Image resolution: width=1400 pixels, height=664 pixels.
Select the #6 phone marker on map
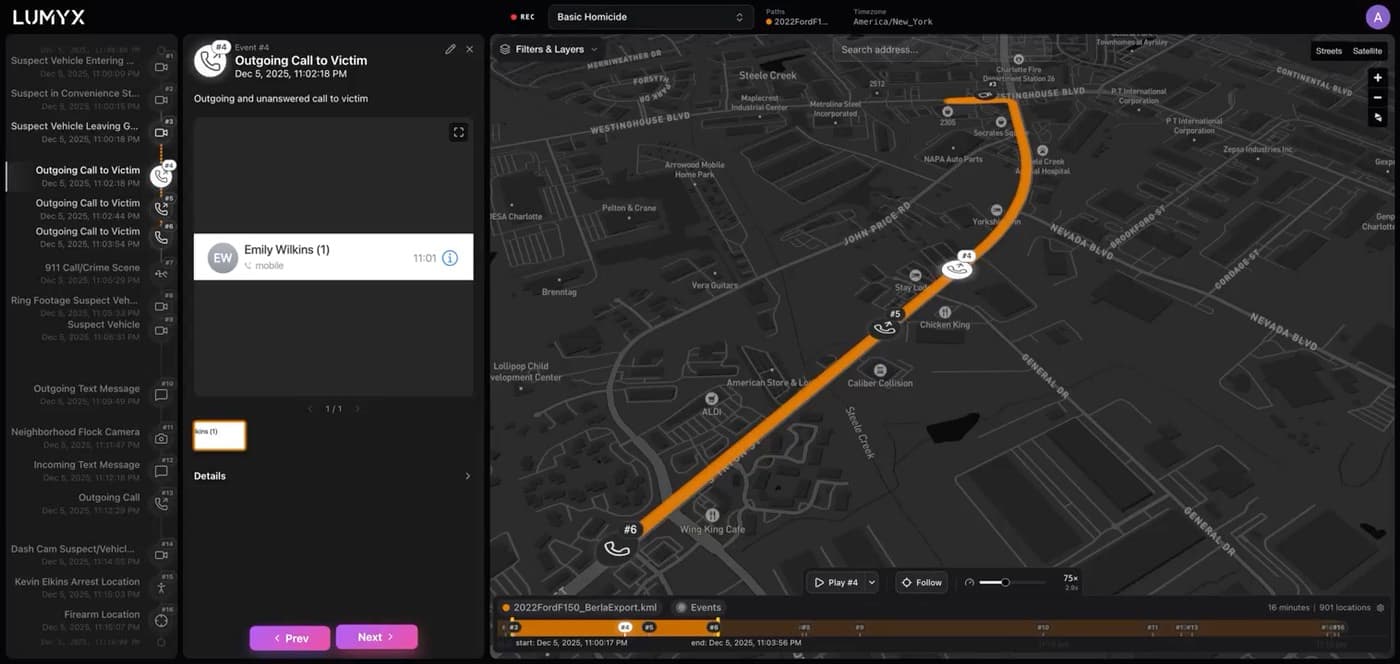point(618,548)
